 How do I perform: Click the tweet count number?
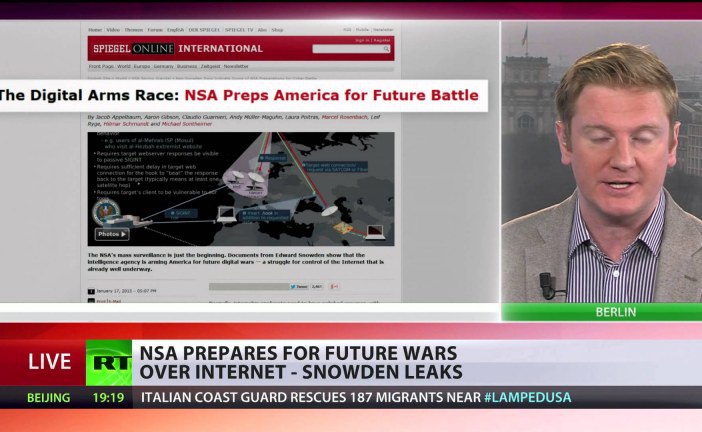click(317, 287)
